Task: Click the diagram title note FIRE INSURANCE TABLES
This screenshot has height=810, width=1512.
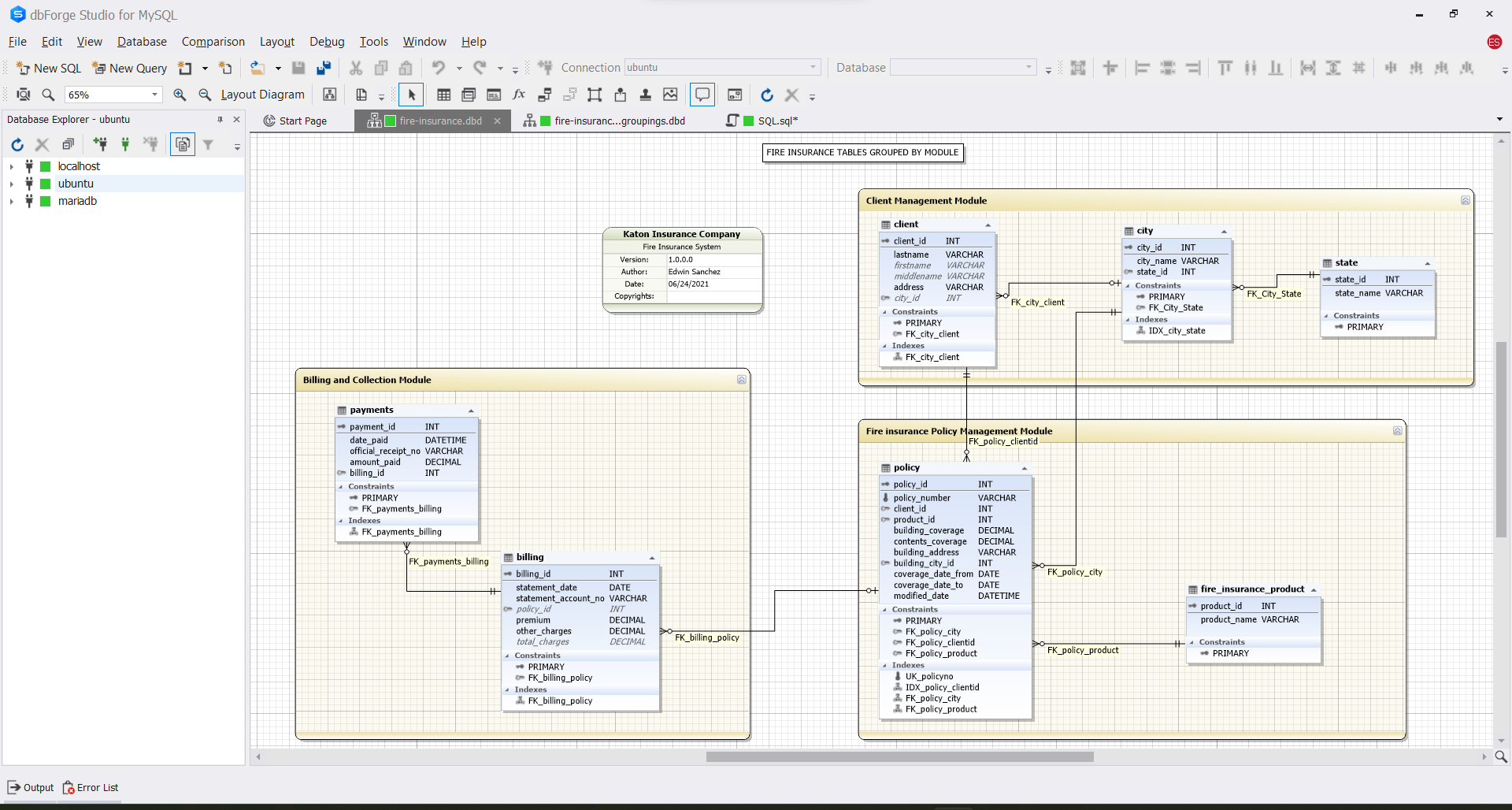Action: pyautogui.click(x=862, y=153)
